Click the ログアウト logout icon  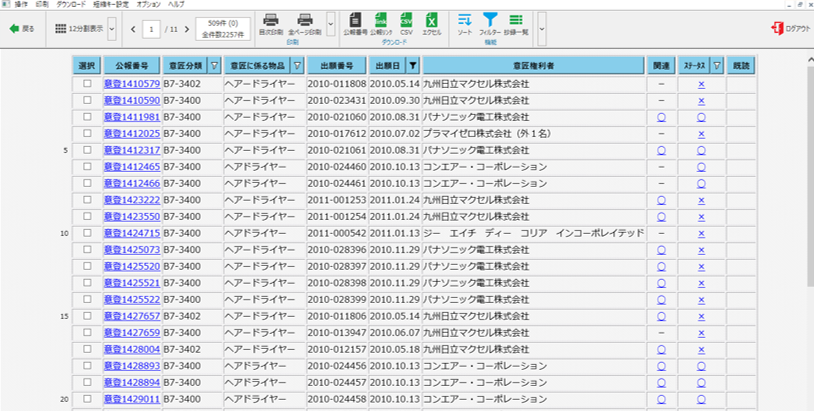(777, 29)
